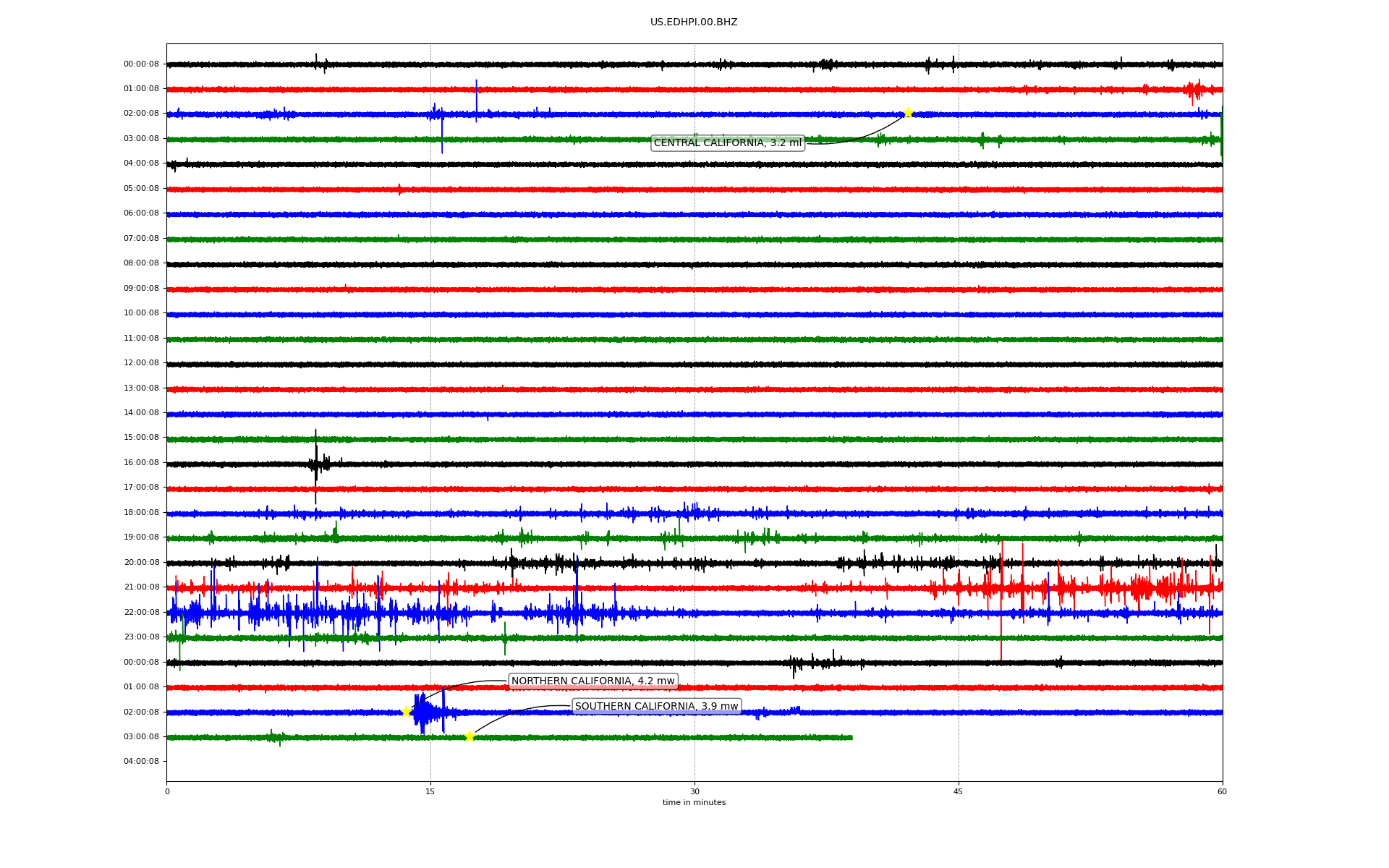Click the 00:00:08 label at top row
The height and width of the screenshot is (868, 1389).
[141, 64]
